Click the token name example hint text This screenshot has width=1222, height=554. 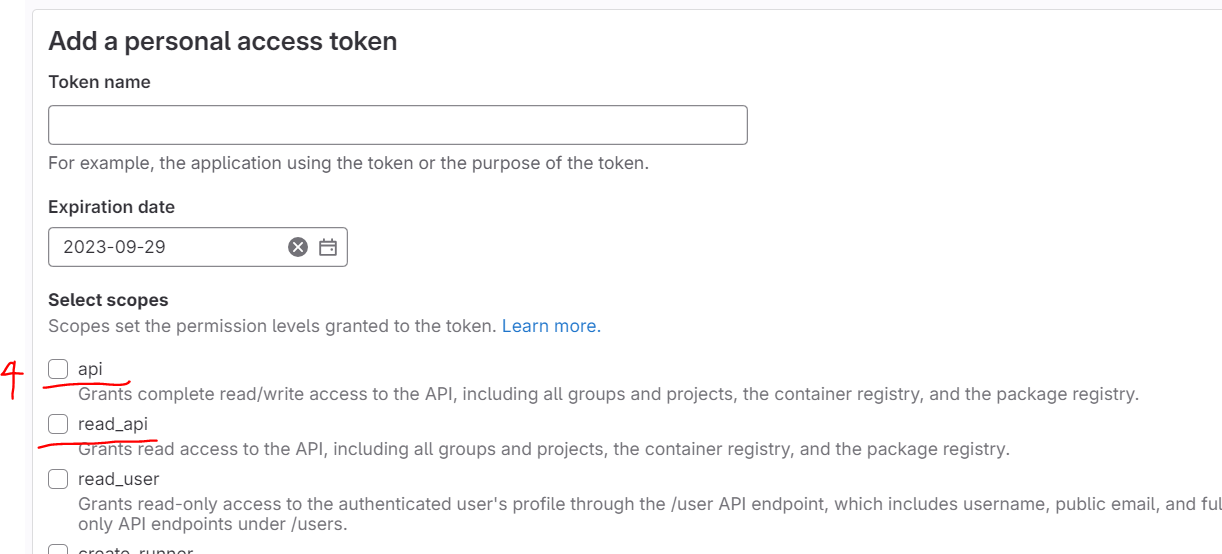348,162
